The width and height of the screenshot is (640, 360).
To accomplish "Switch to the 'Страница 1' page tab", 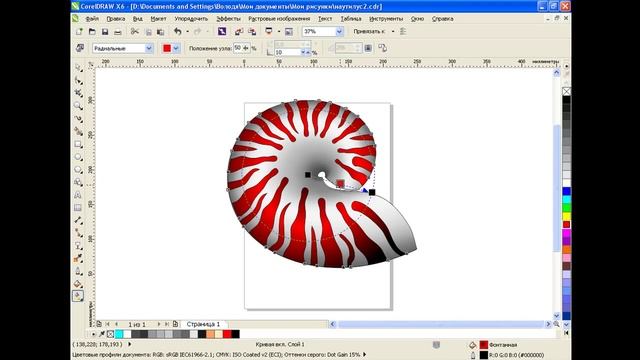I will [x=203, y=324].
